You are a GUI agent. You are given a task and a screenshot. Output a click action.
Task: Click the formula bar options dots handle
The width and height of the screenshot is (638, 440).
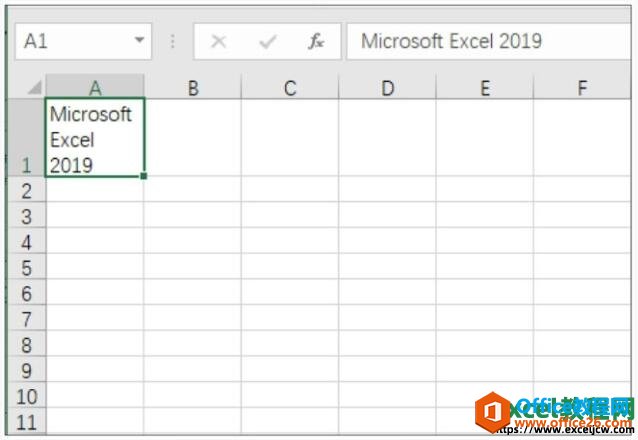pos(173,41)
